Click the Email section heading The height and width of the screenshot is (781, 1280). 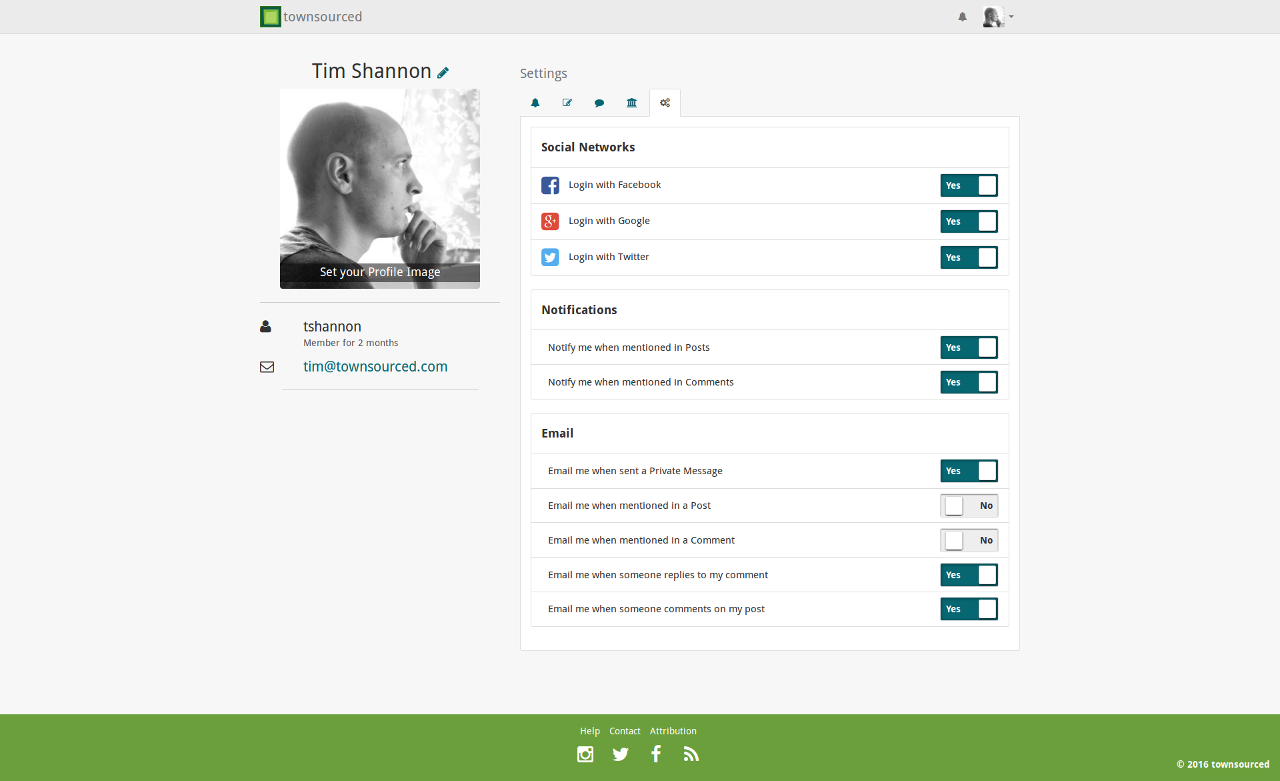(557, 433)
